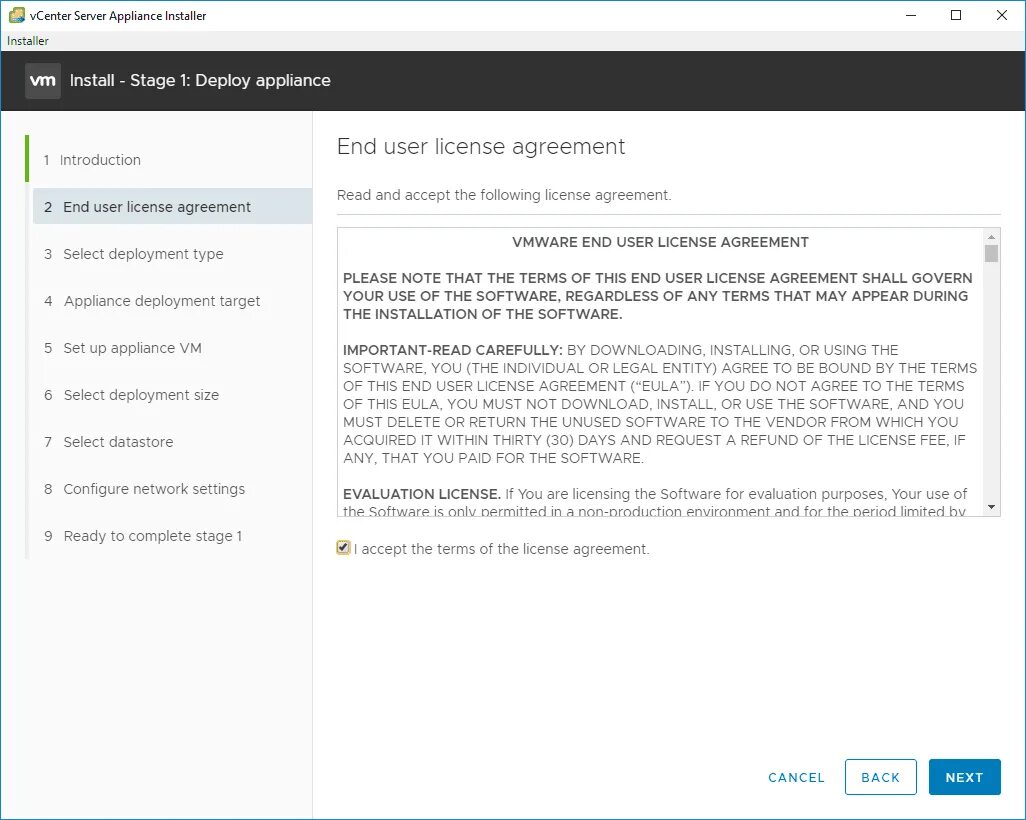Select step 3 Select deployment type
This screenshot has height=820, width=1026.
point(143,254)
